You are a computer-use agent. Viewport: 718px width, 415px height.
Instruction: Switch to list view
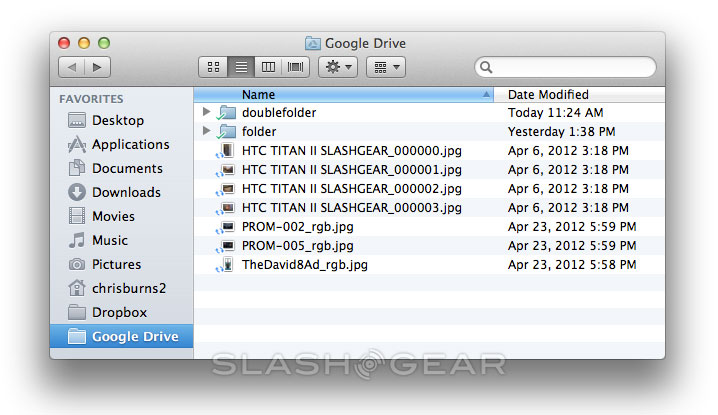pos(241,67)
